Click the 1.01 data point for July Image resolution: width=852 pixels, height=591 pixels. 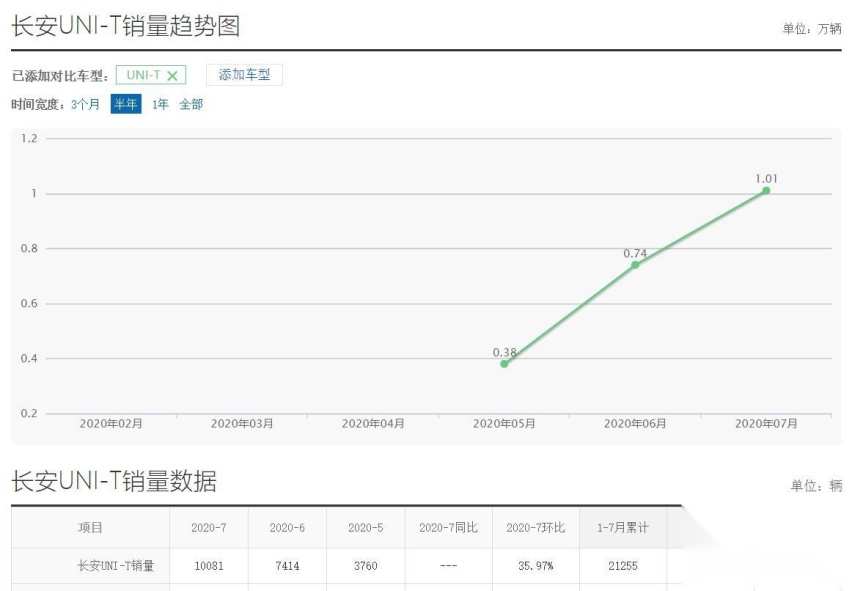pyautogui.click(x=766, y=190)
